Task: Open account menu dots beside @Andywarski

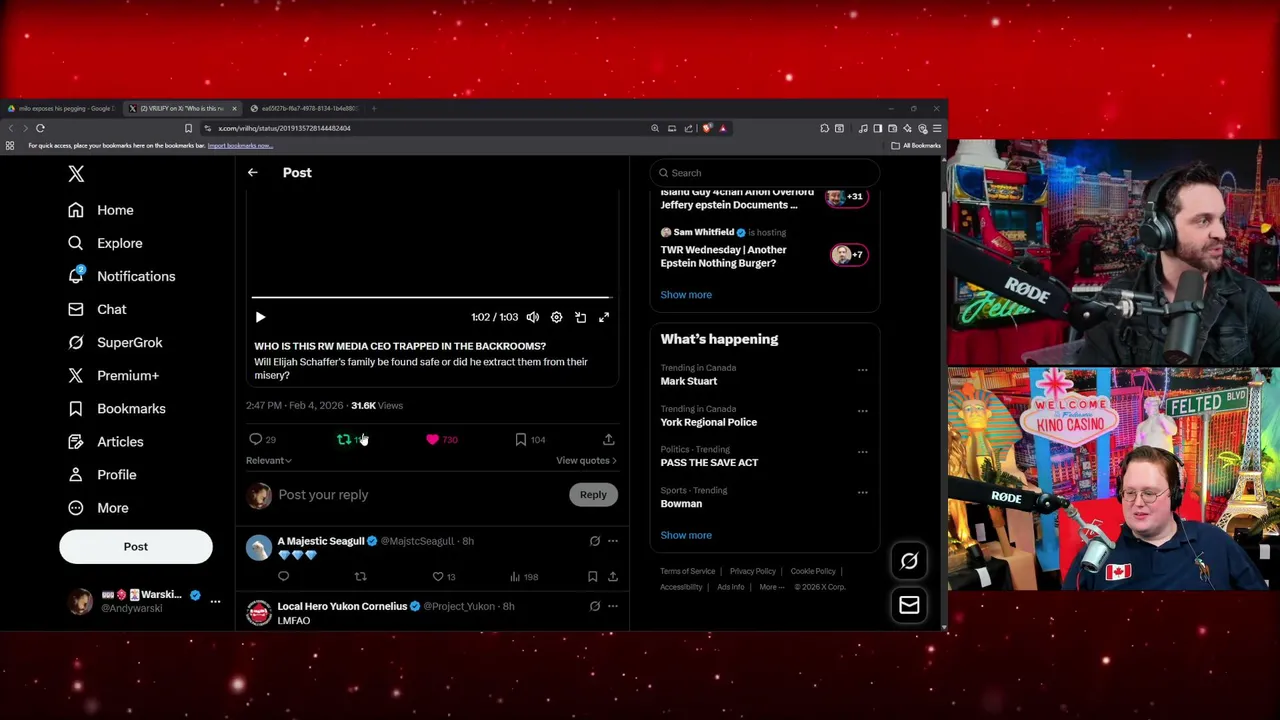Action: (x=215, y=601)
